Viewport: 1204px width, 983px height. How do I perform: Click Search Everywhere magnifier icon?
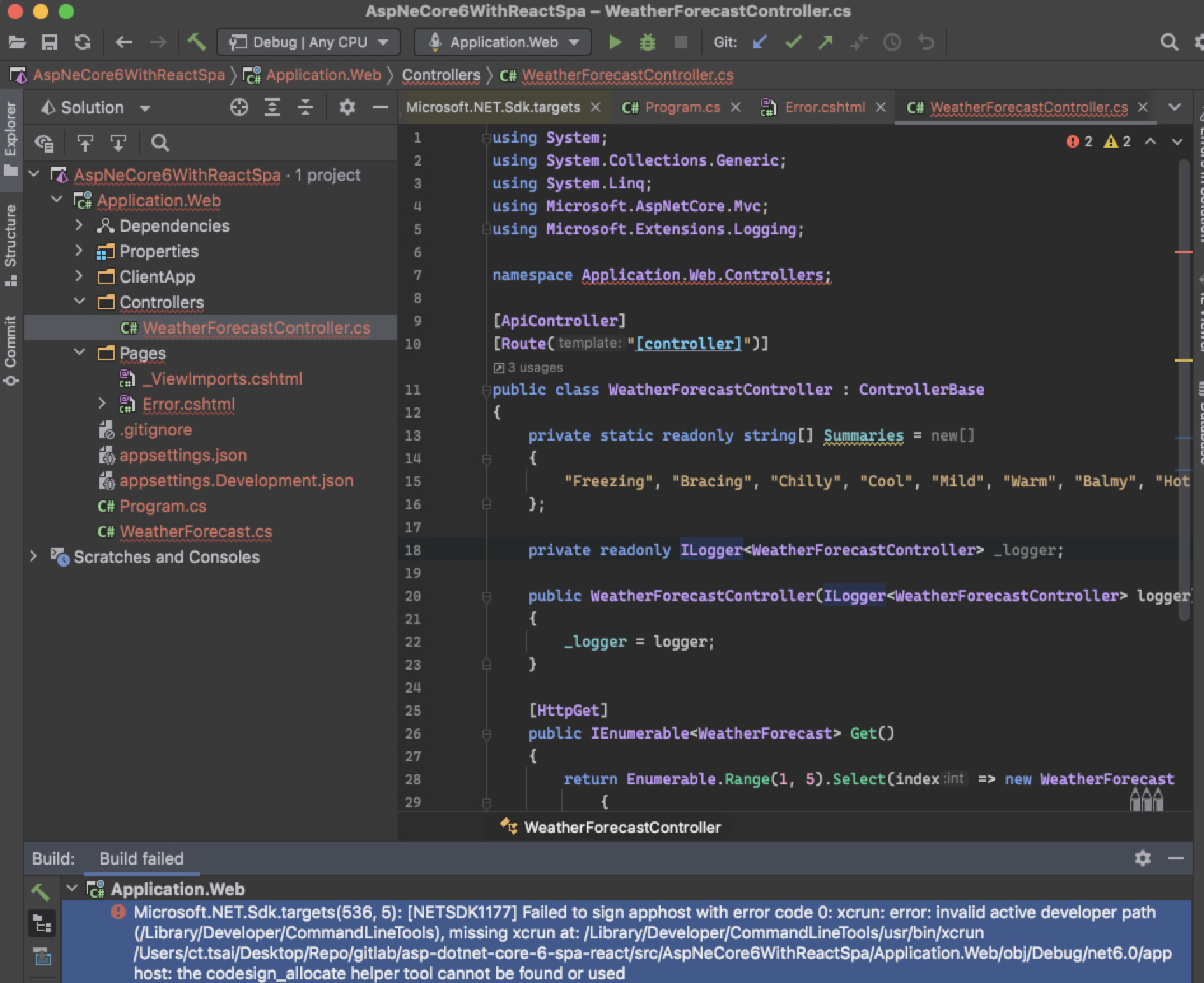tap(1168, 43)
